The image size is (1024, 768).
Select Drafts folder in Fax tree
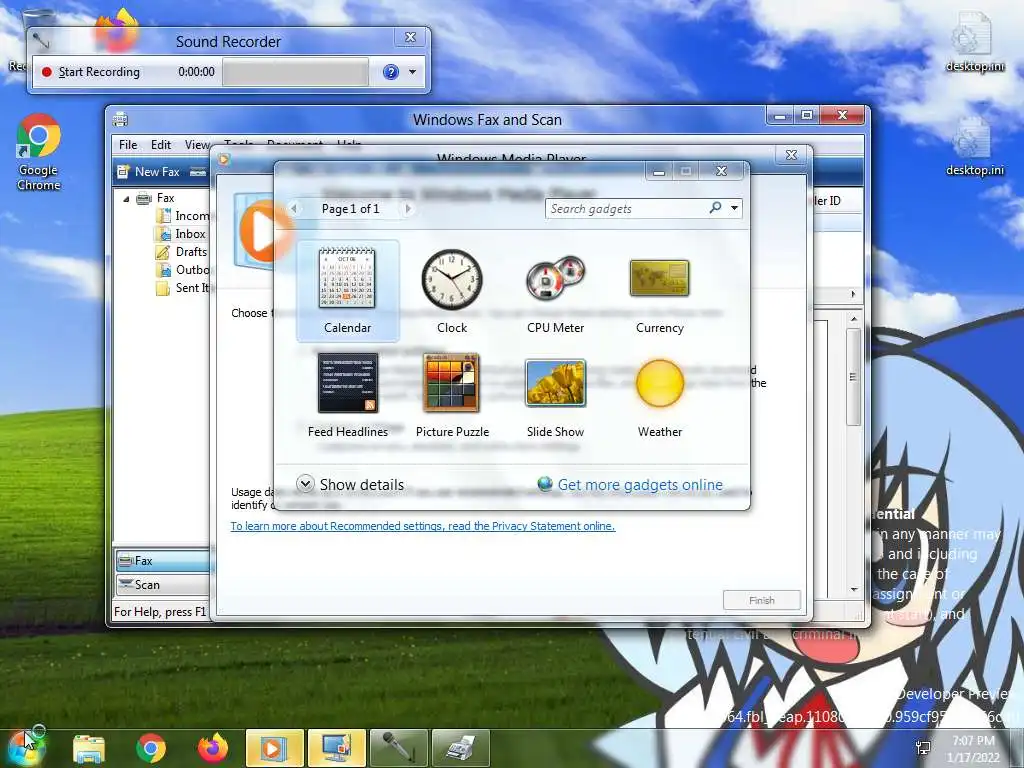click(x=182, y=251)
